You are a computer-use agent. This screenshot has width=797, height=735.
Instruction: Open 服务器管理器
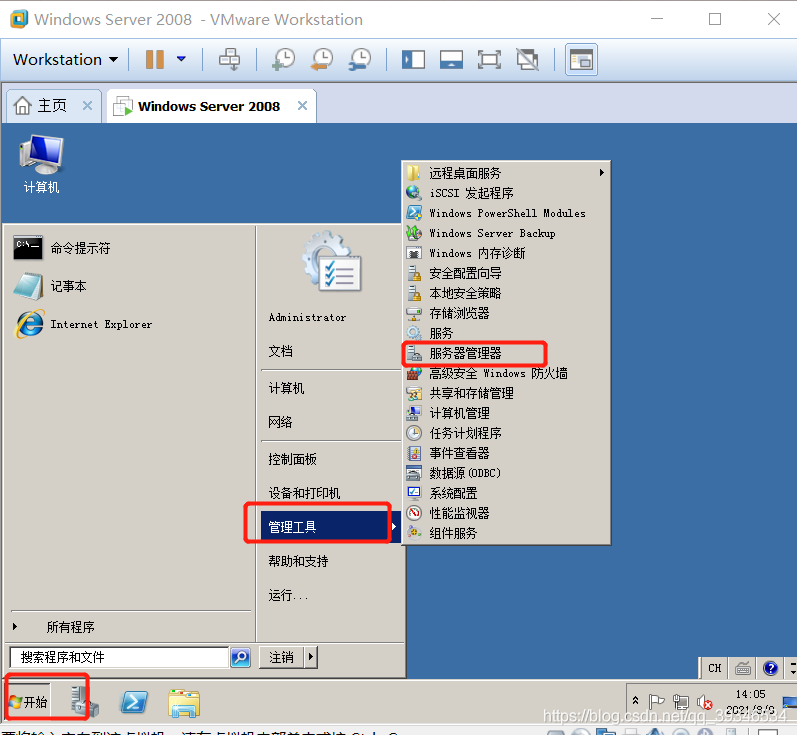[506, 353]
